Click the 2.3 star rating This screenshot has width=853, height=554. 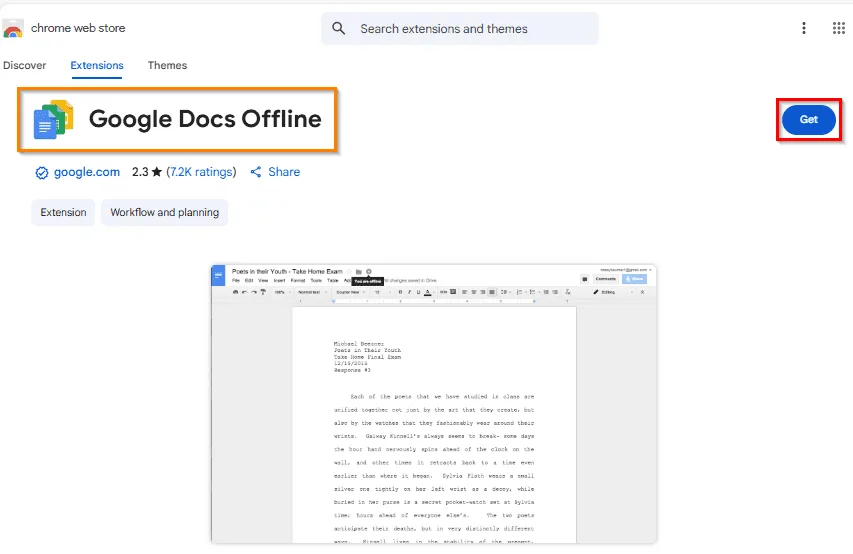(x=147, y=172)
